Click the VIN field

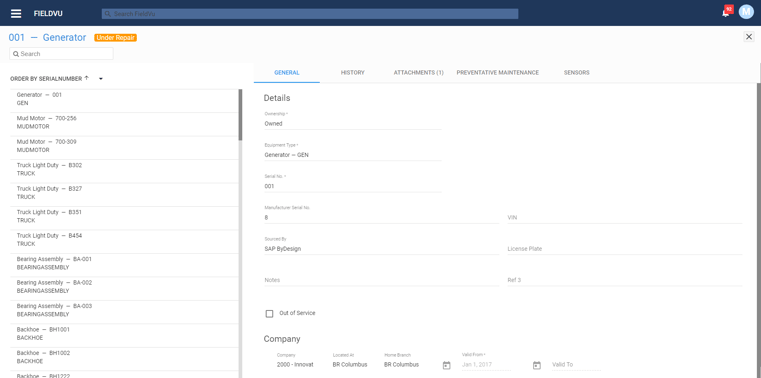tap(625, 218)
